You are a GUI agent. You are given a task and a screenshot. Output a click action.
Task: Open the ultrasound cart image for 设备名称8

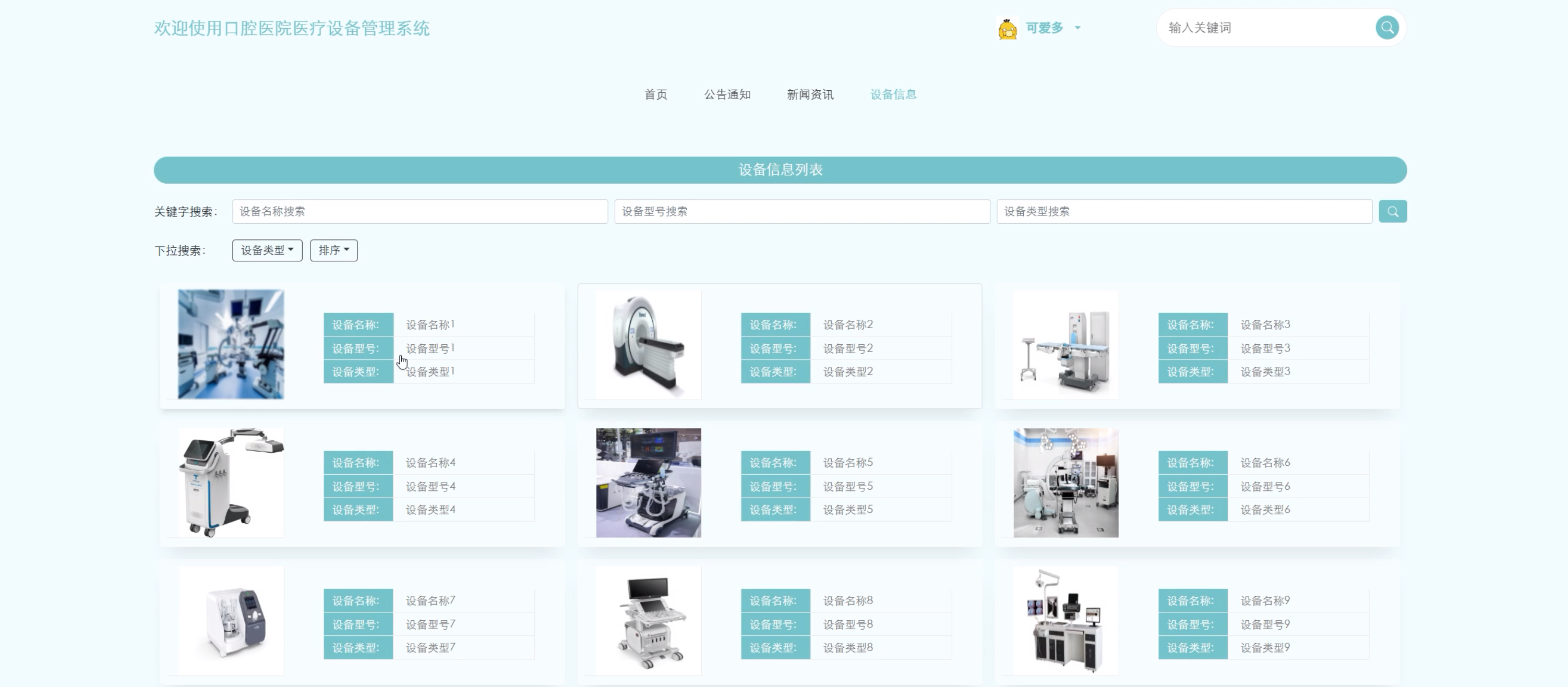click(x=648, y=621)
